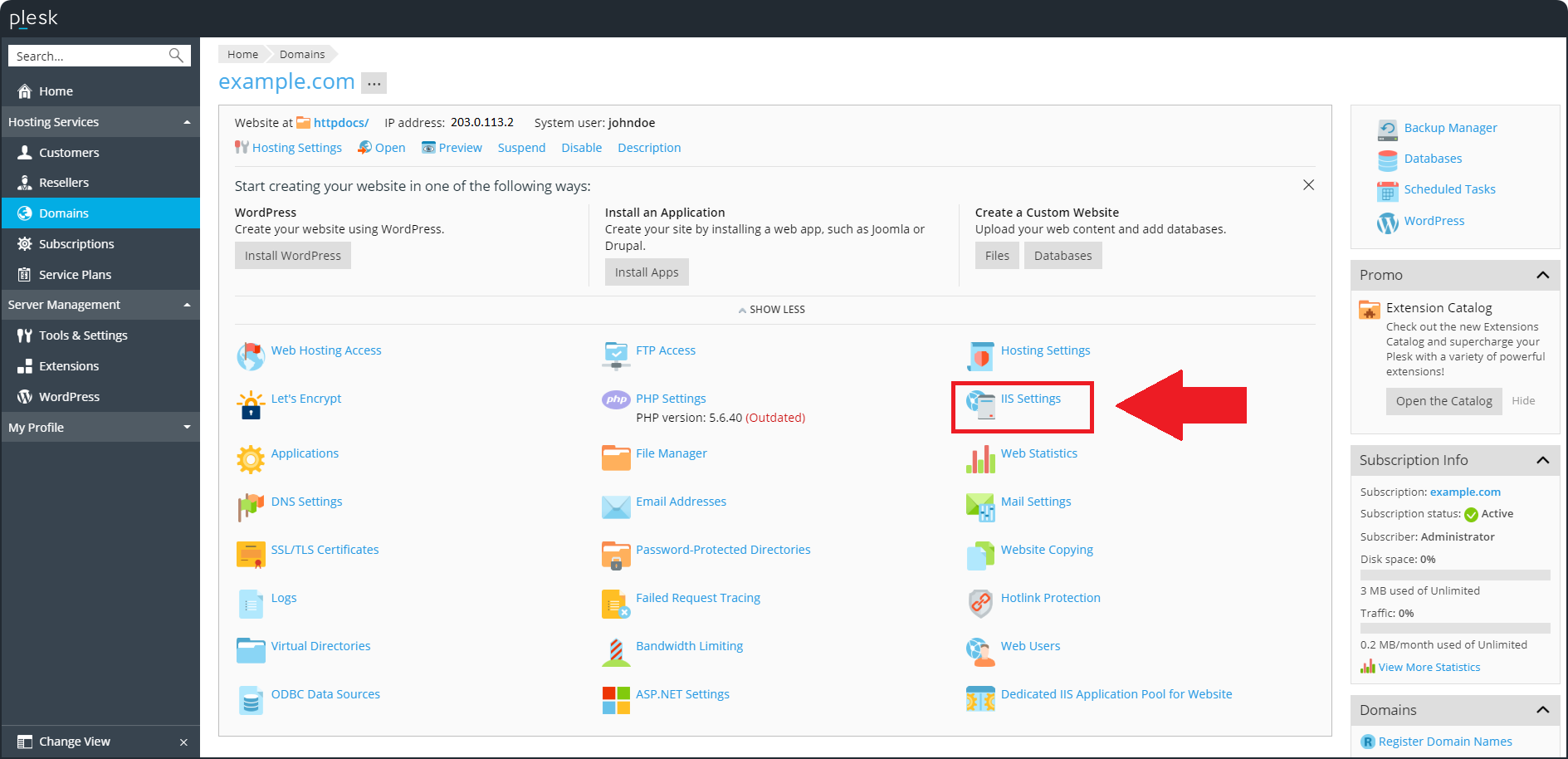Viewport: 1568px width, 759px height.
Task: Open Web Statistics
Action: [1039, 453]
